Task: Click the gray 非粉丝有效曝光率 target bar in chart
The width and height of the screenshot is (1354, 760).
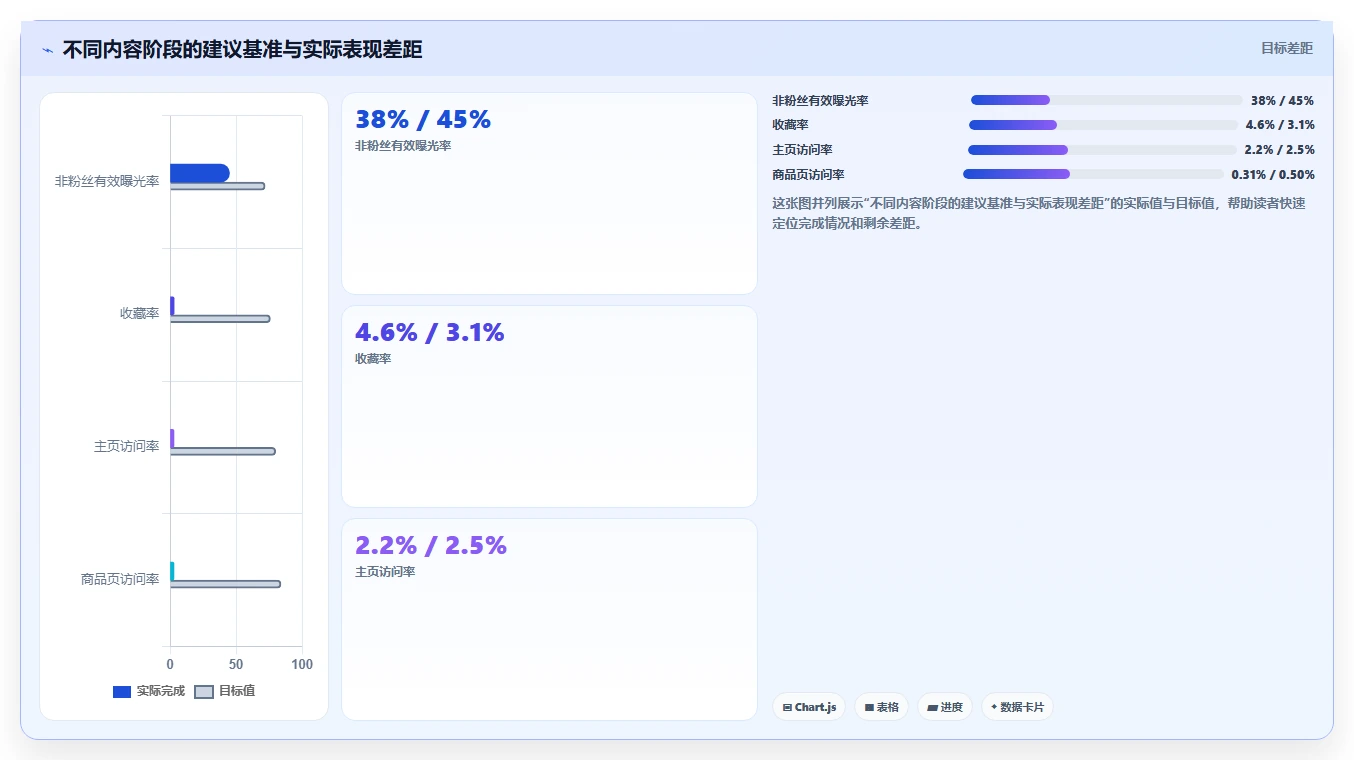Action: [217, 186]
